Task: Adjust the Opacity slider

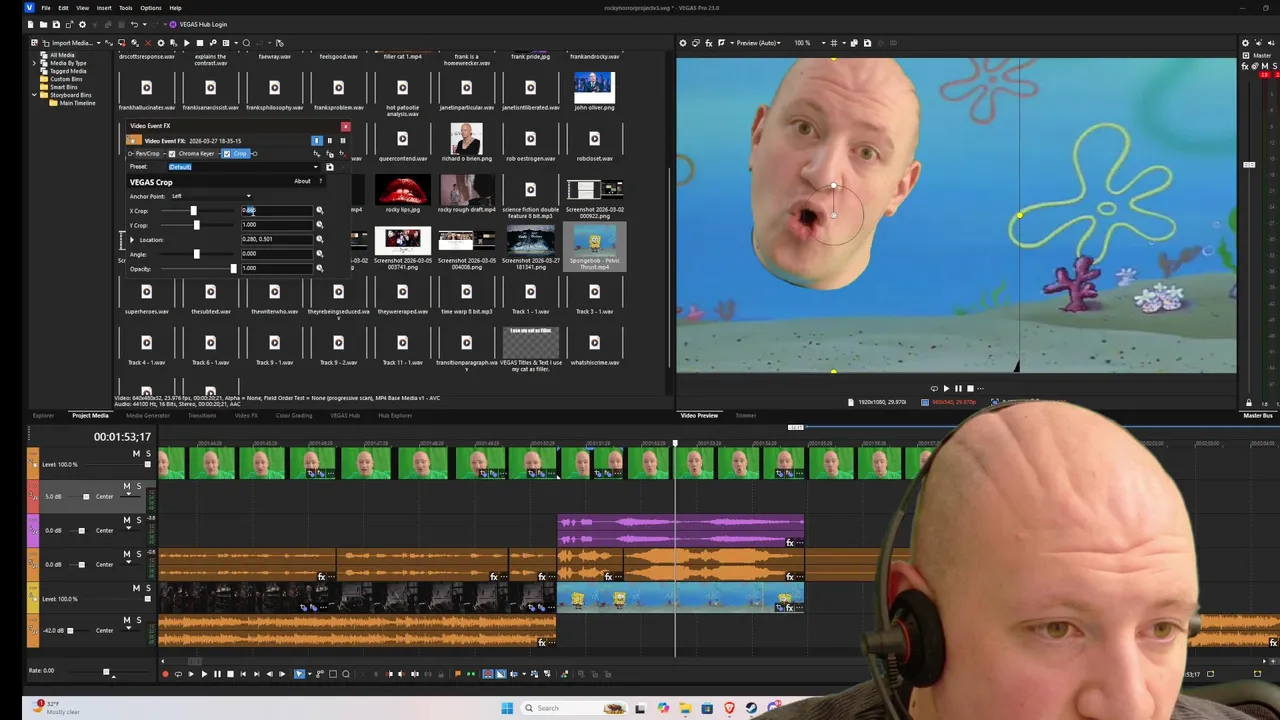Action: 234,268
